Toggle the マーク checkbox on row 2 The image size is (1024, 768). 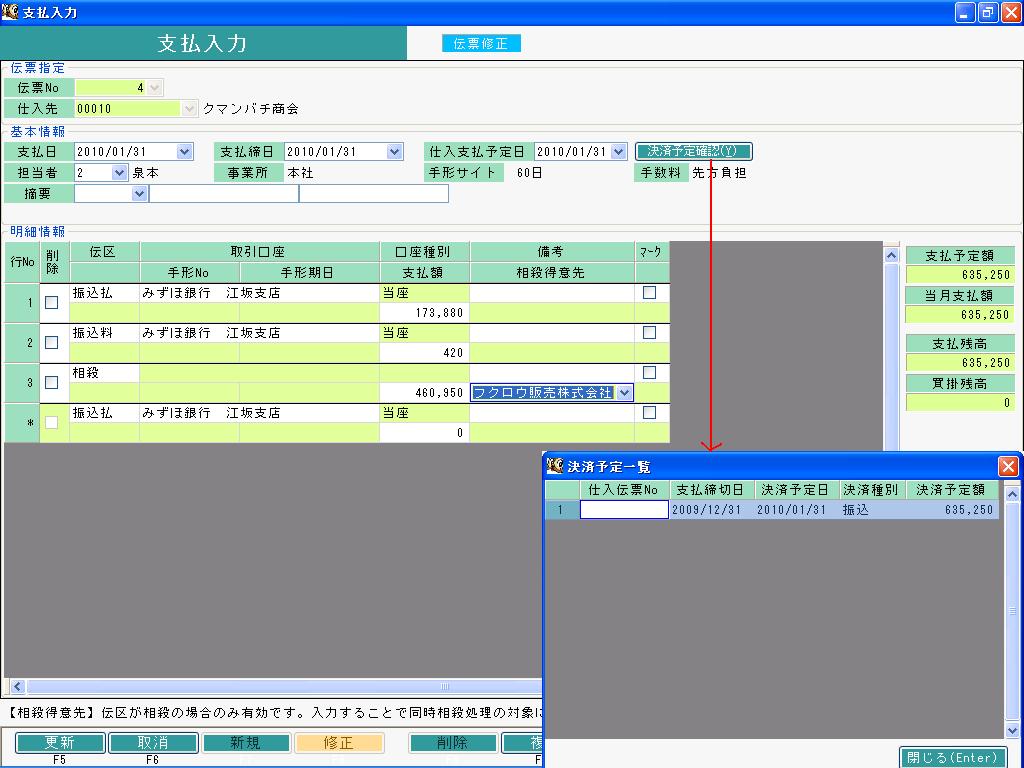[x=649, y=332]
